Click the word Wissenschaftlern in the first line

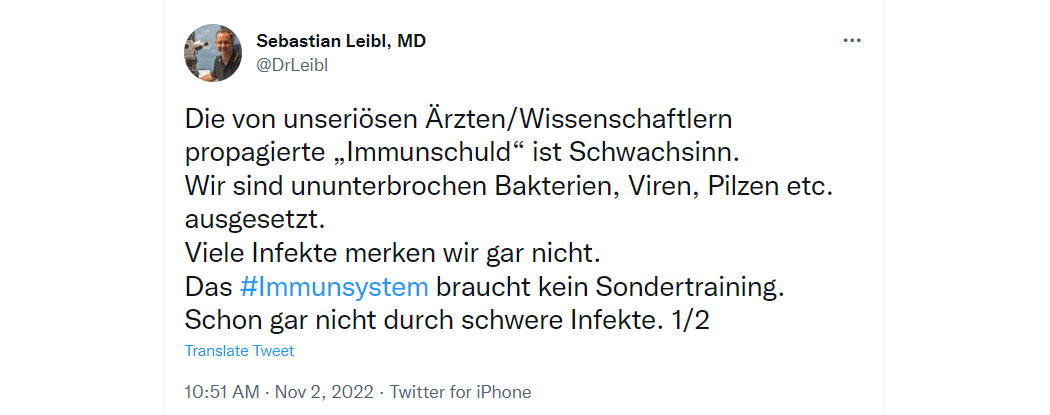coord(625,120)
